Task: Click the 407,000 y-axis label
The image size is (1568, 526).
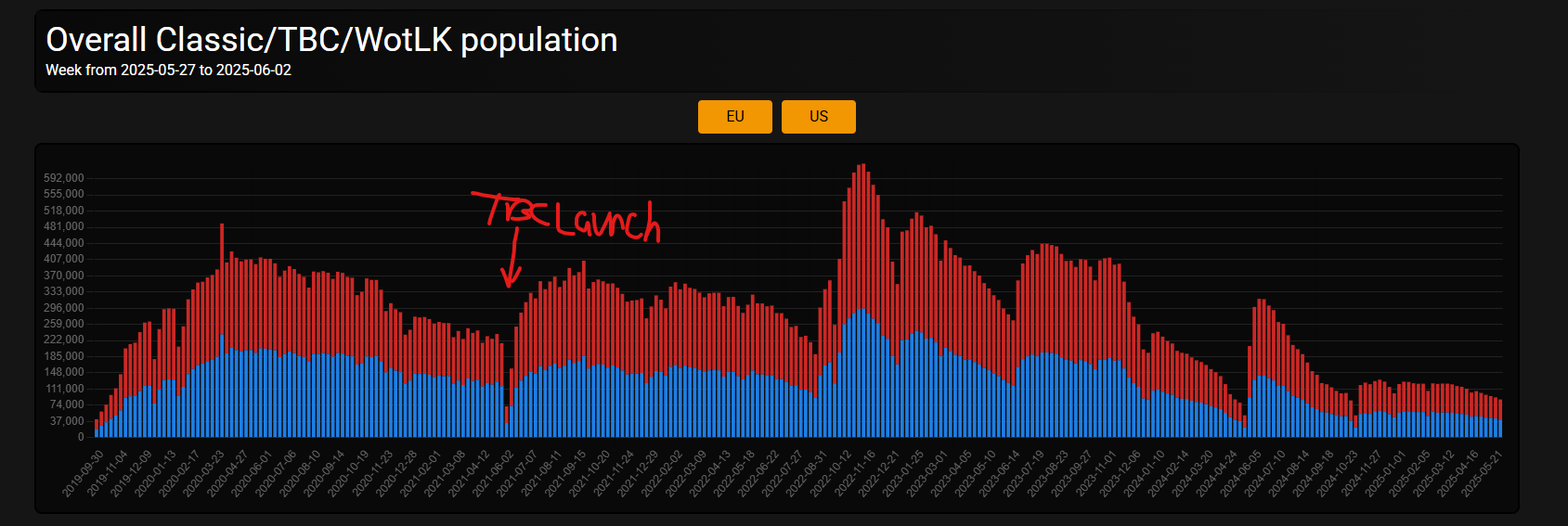Action: coord(63,259)
